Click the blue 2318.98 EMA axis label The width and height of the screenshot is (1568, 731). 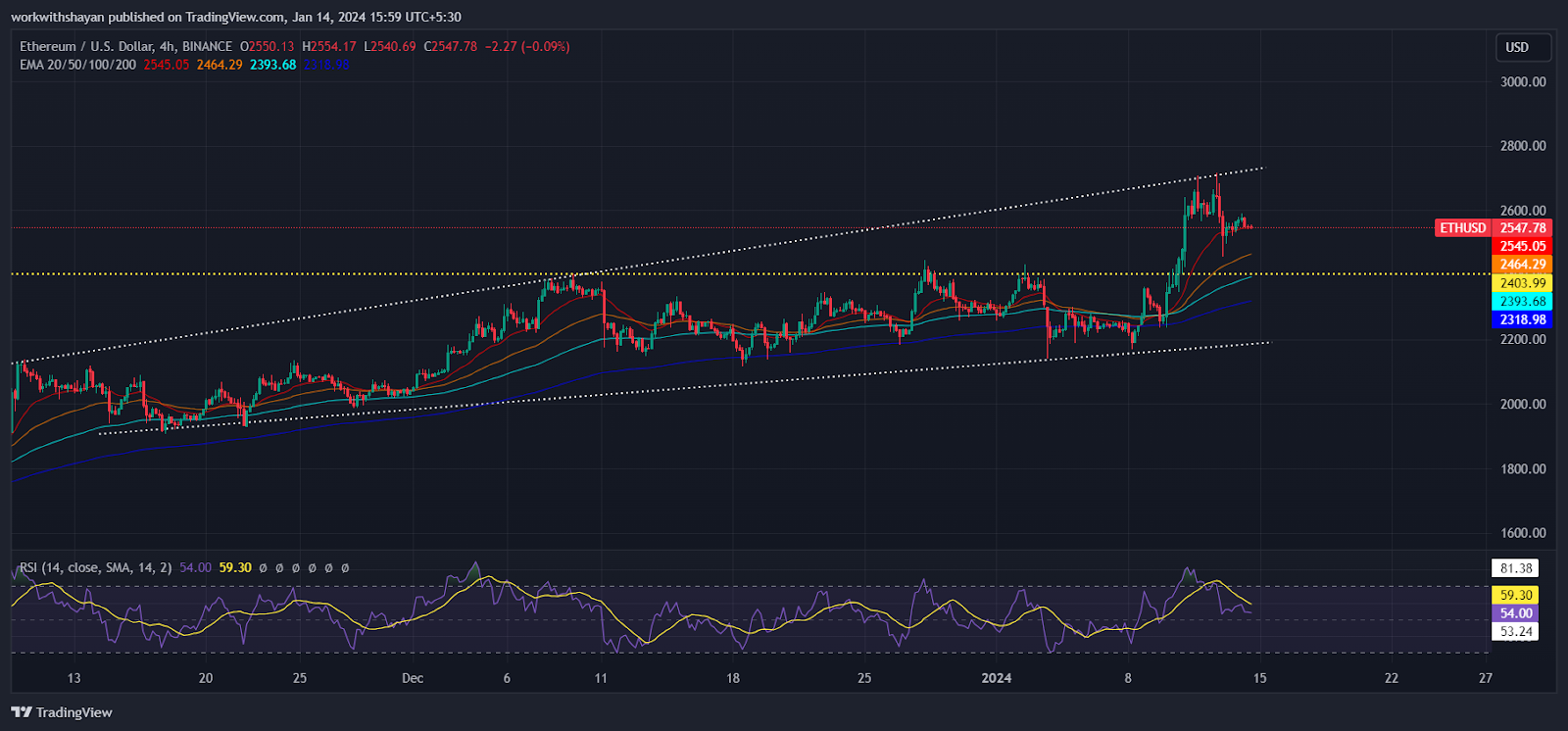pyautogui.click(x=1522, y=320)
